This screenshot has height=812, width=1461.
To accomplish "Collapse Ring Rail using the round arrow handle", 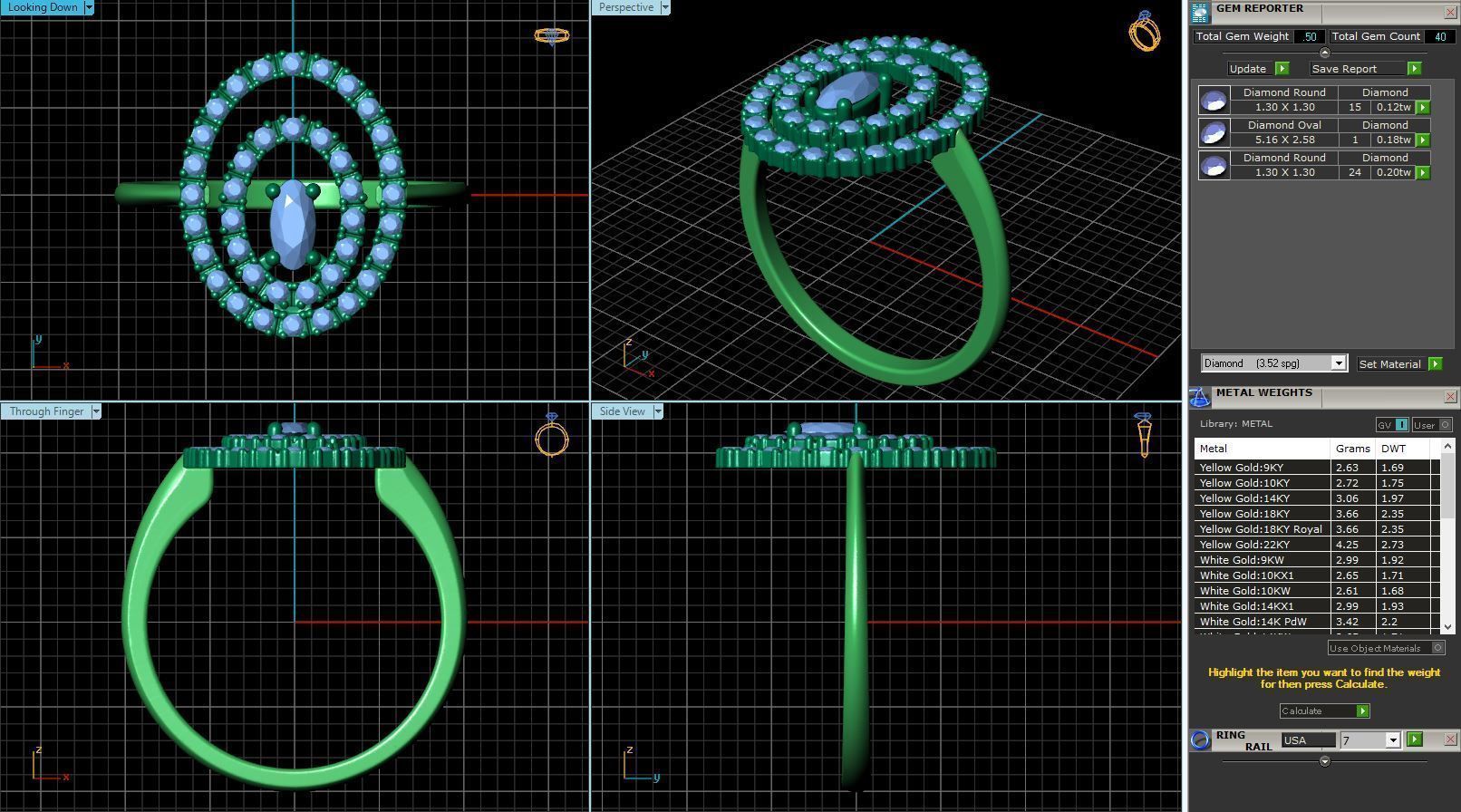I will click(x=1324, y=761).
